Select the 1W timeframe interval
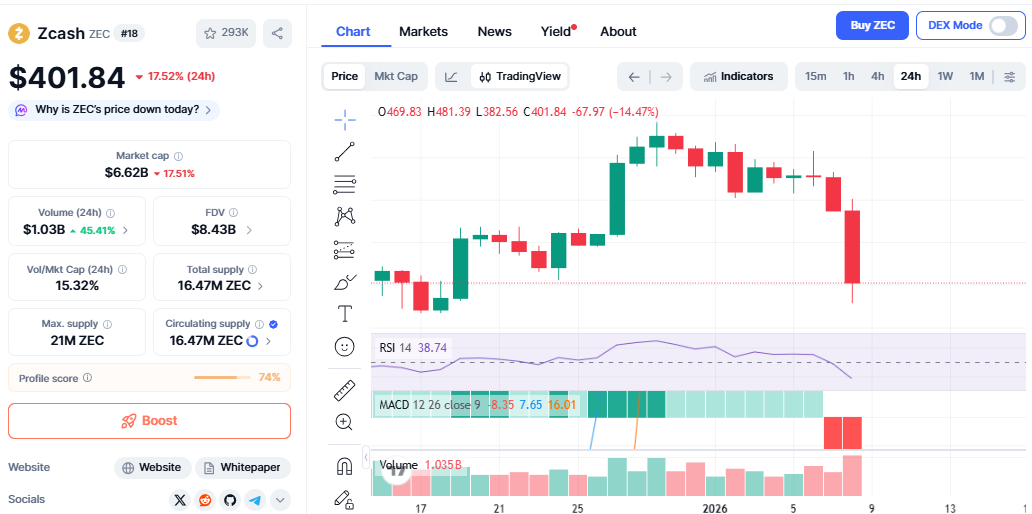Image resolution: width=1032 pixels, height=514 pixels. click(944, 76)
